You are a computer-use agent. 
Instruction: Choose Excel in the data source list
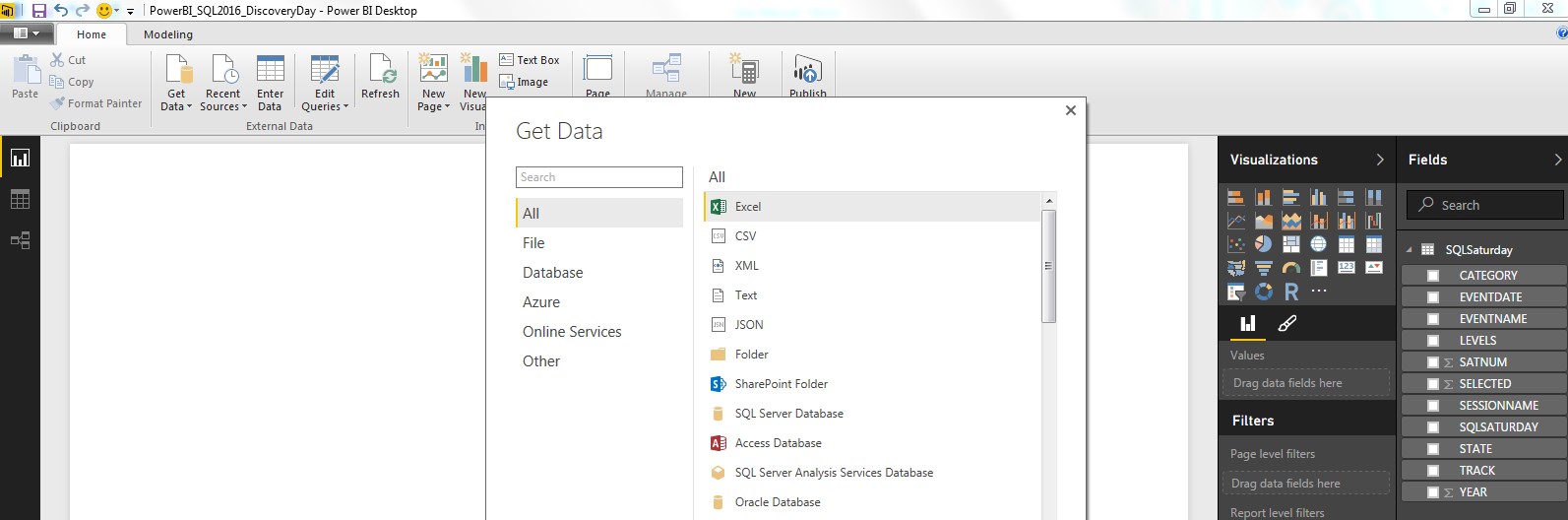pyautogui.click(x=872, y=207)
